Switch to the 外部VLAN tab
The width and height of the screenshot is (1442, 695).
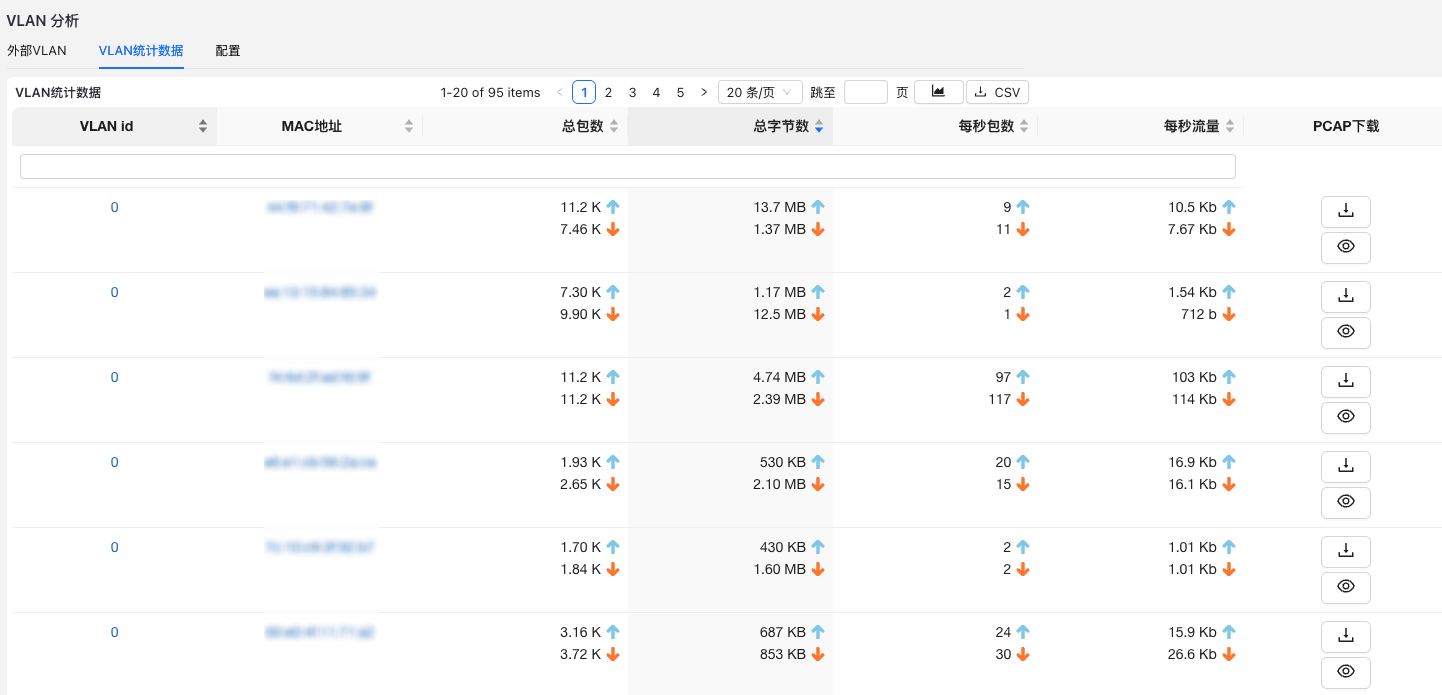(x=37, y=50)
